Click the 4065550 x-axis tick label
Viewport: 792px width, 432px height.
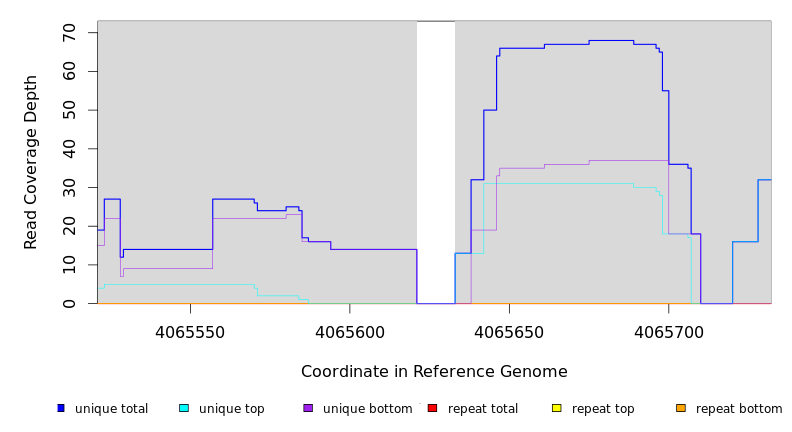pyautogui.click(x=190, y=332)
